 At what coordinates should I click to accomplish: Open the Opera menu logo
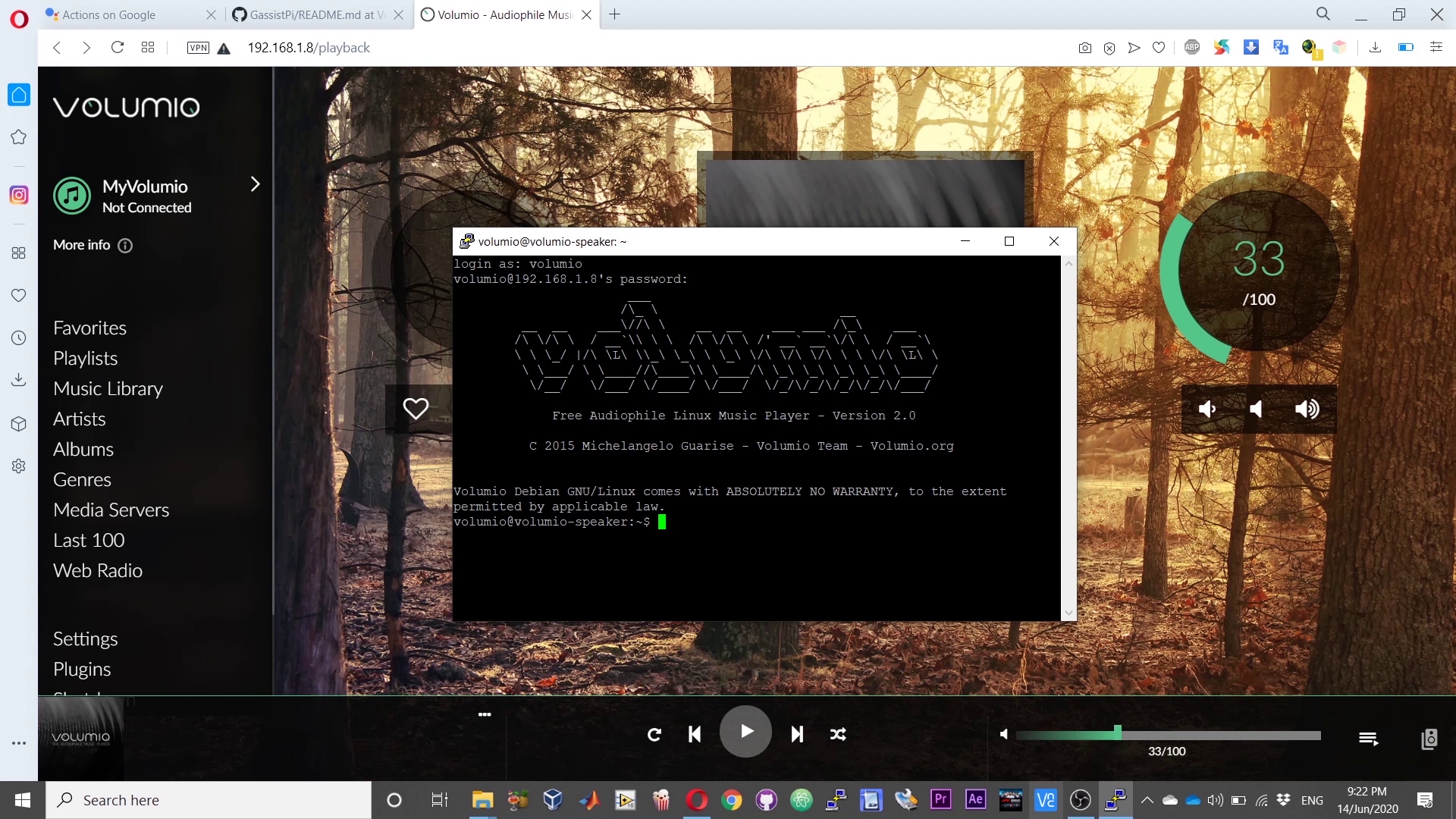[19, 18]
